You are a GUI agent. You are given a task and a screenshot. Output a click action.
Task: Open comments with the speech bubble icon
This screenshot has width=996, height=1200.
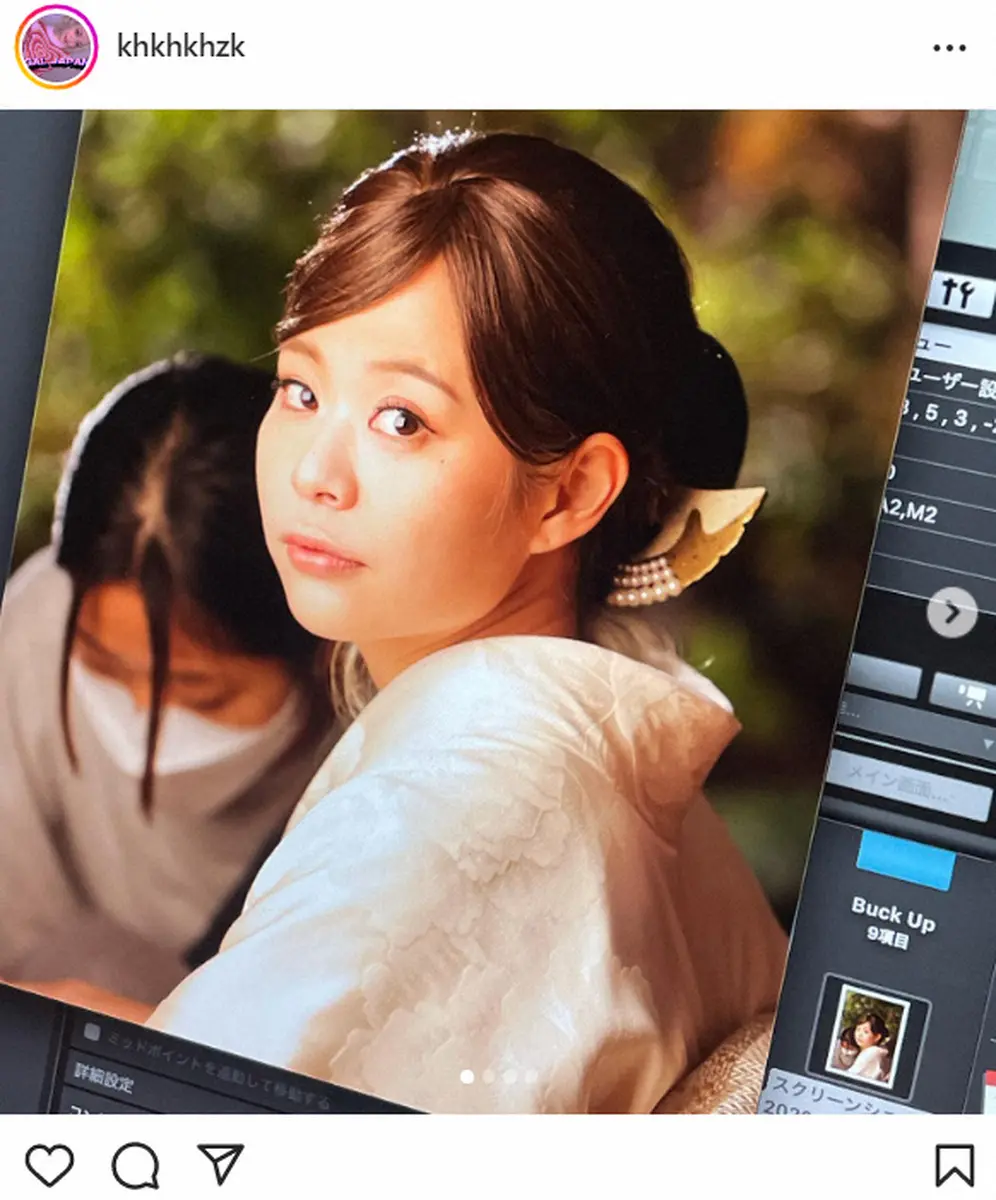coord(135,1165)
